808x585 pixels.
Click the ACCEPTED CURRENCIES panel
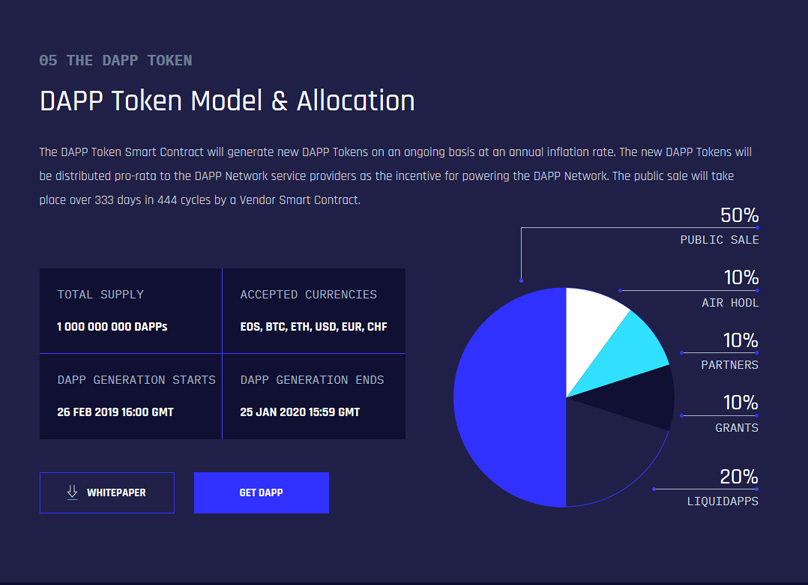tap(313, 310)
